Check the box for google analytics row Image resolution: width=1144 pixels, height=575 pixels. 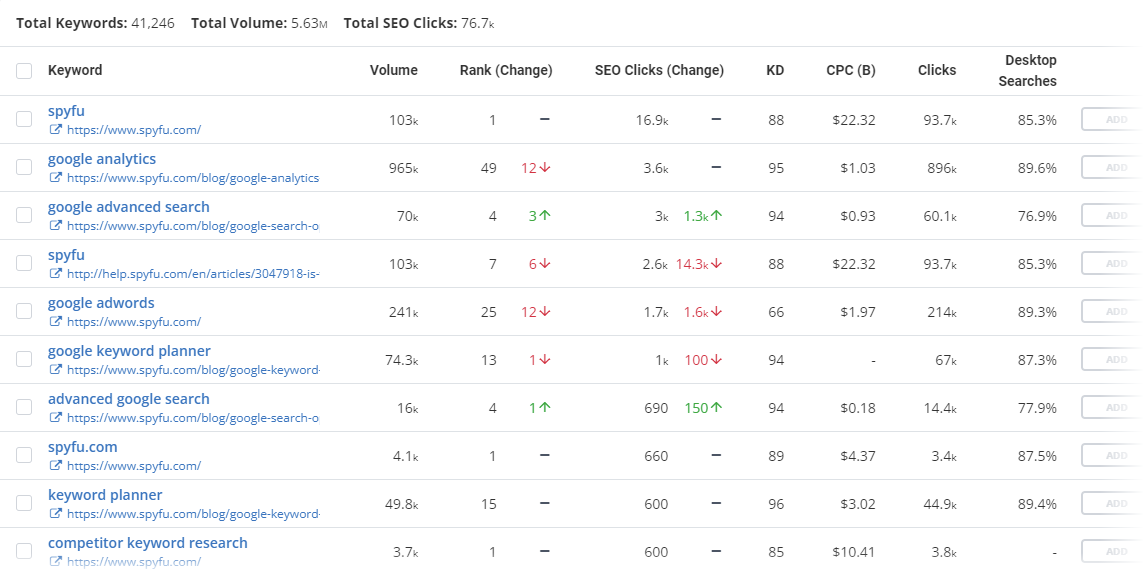point(24,167)
